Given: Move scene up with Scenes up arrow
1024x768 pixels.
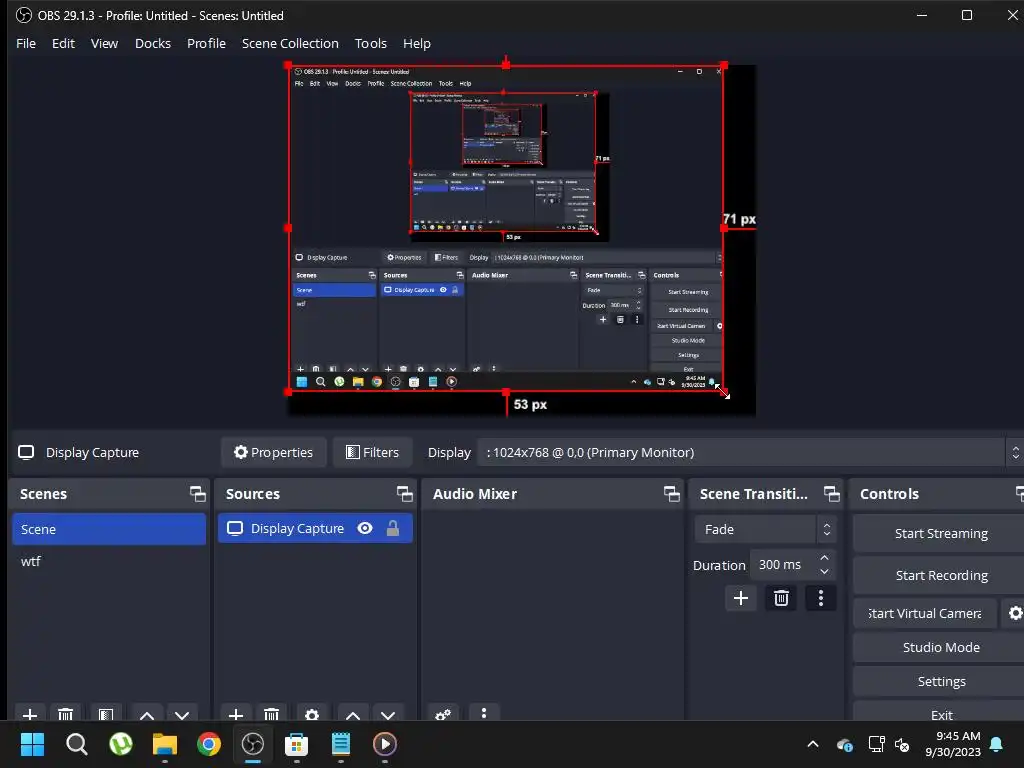Looking at the screenshot, I should 147,715.
